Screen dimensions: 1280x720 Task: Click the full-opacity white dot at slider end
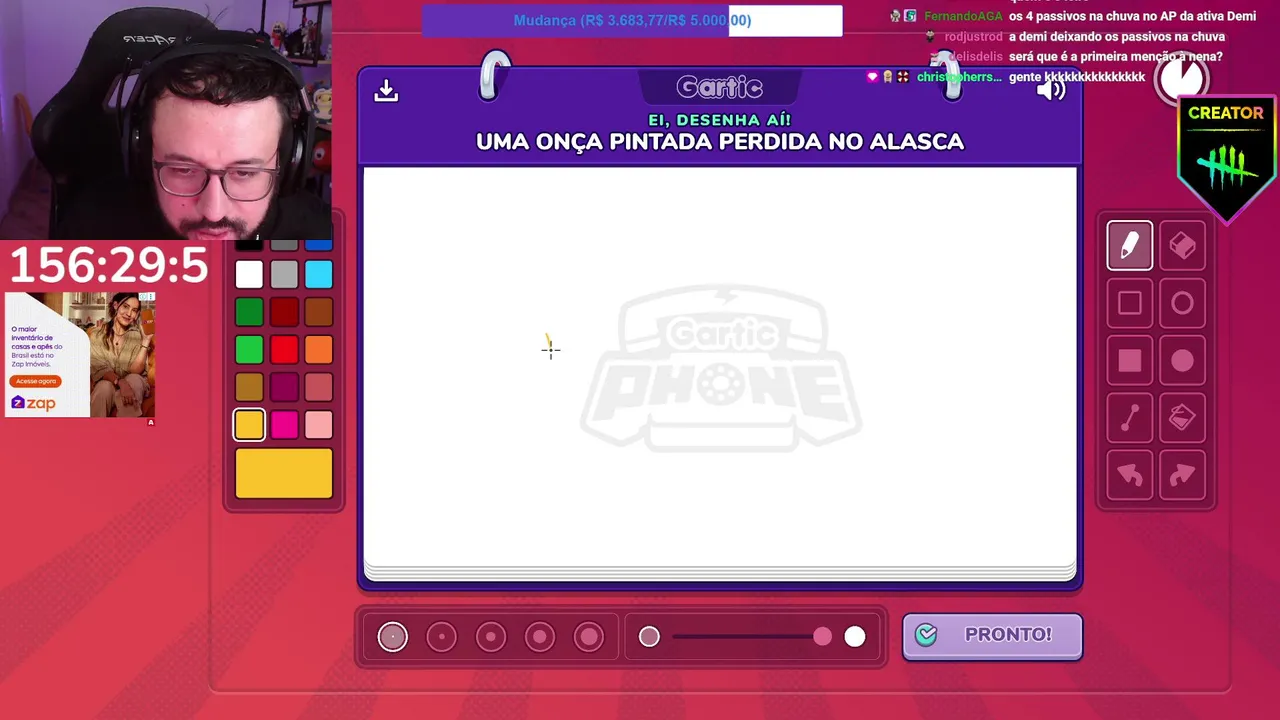(x=855, y=636)
